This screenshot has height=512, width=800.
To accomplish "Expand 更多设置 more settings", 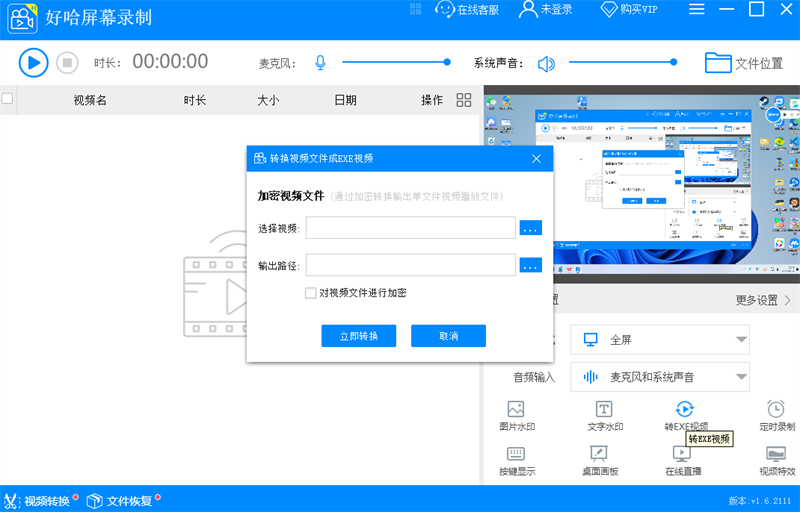I will click(764, 300).
